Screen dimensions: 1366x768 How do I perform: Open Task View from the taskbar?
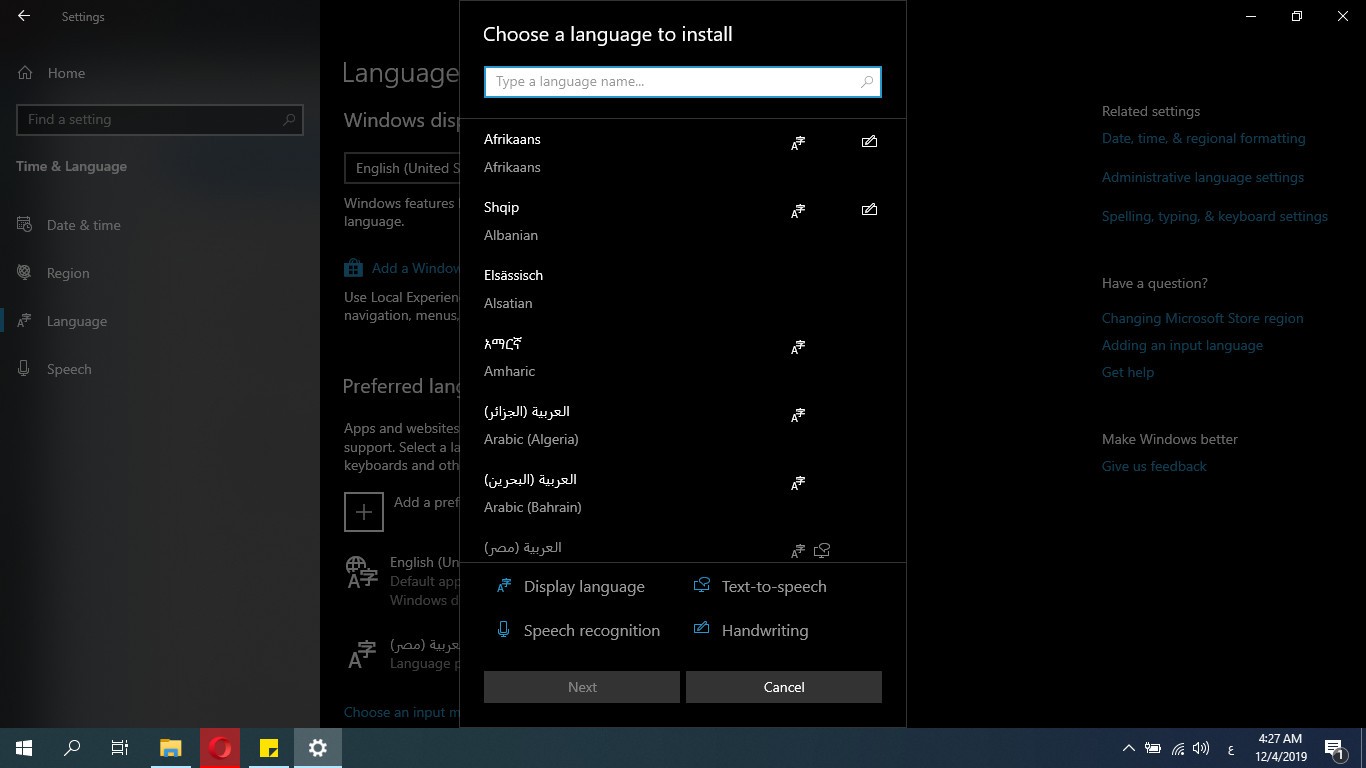click(x=120, y=748)
